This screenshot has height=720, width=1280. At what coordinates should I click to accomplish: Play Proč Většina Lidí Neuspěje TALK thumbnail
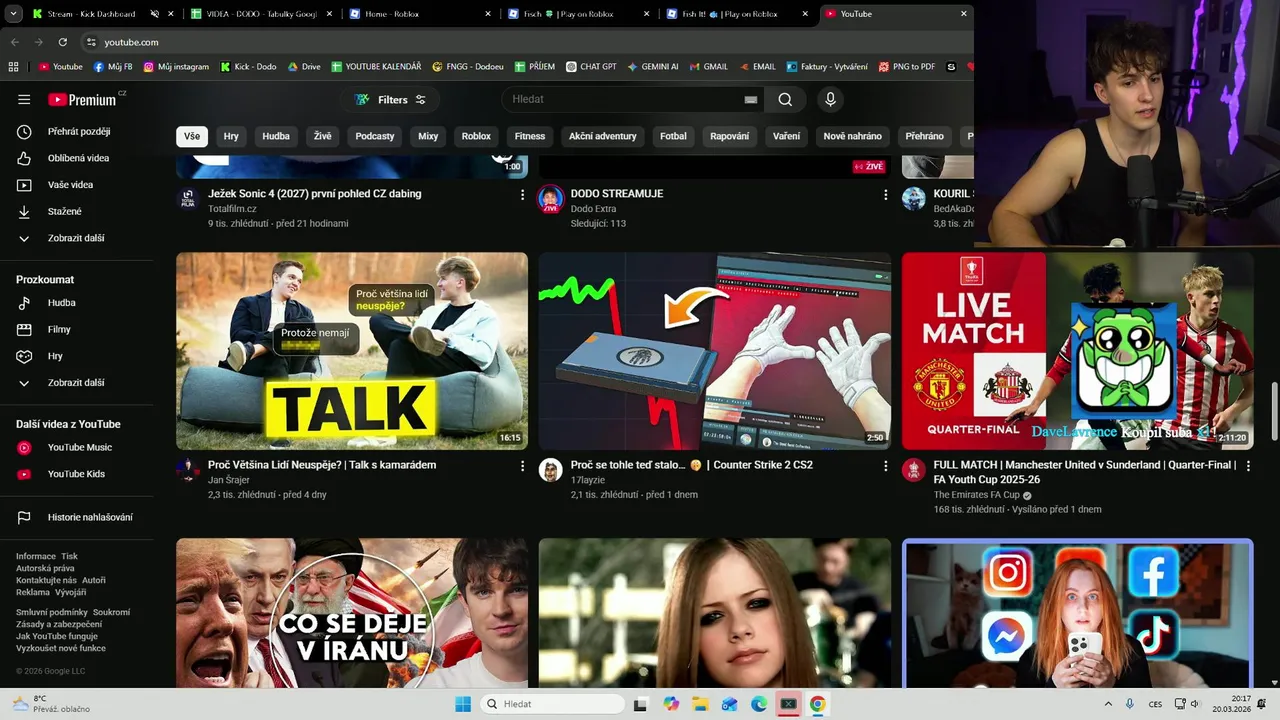click(x=352, y=351)
